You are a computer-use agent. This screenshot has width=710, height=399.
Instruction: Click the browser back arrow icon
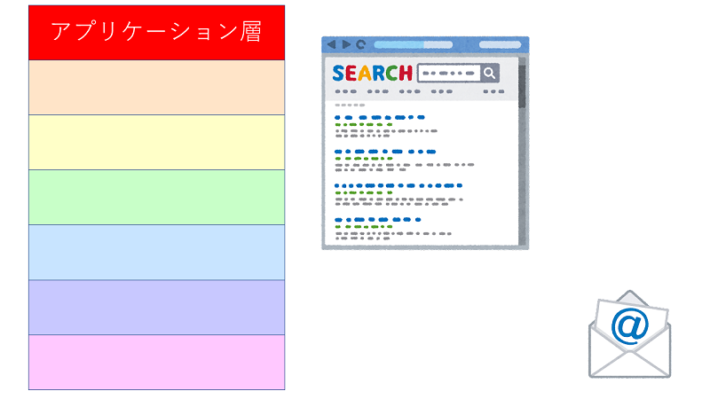tap(331, 44)
